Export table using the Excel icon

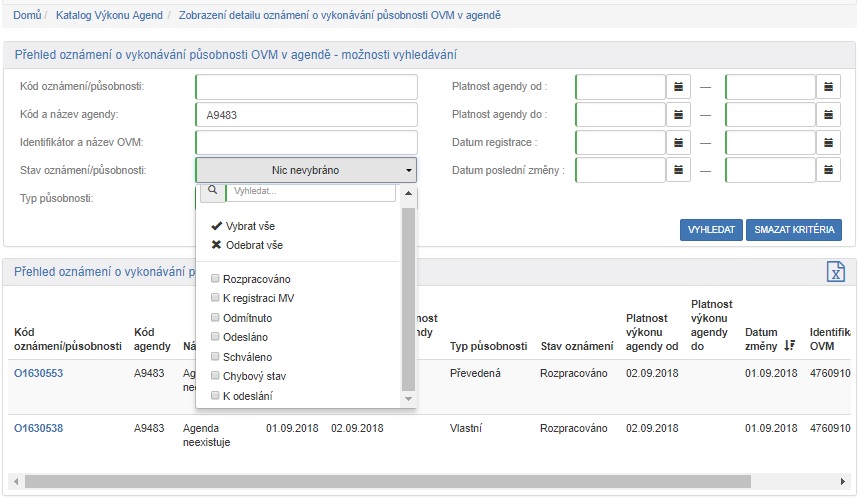[x=836, y=271]
